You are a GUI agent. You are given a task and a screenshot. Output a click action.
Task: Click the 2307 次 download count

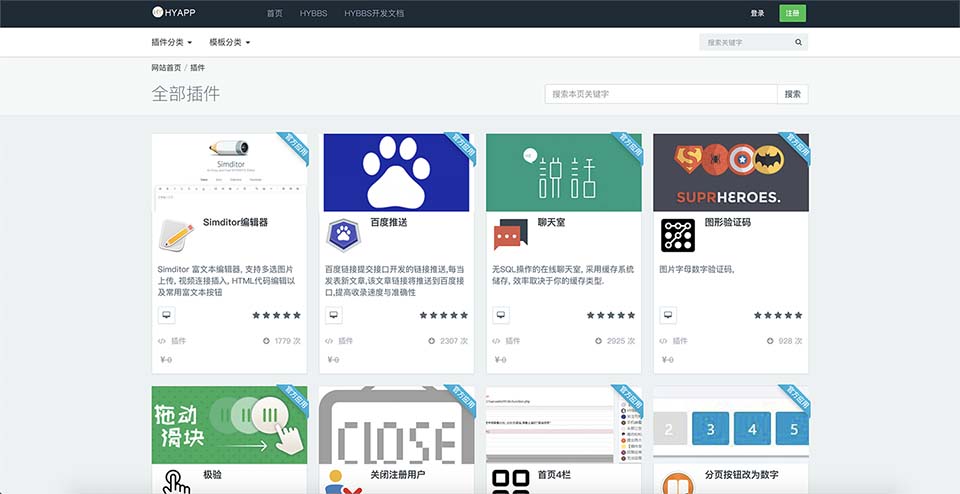(449, 341)
